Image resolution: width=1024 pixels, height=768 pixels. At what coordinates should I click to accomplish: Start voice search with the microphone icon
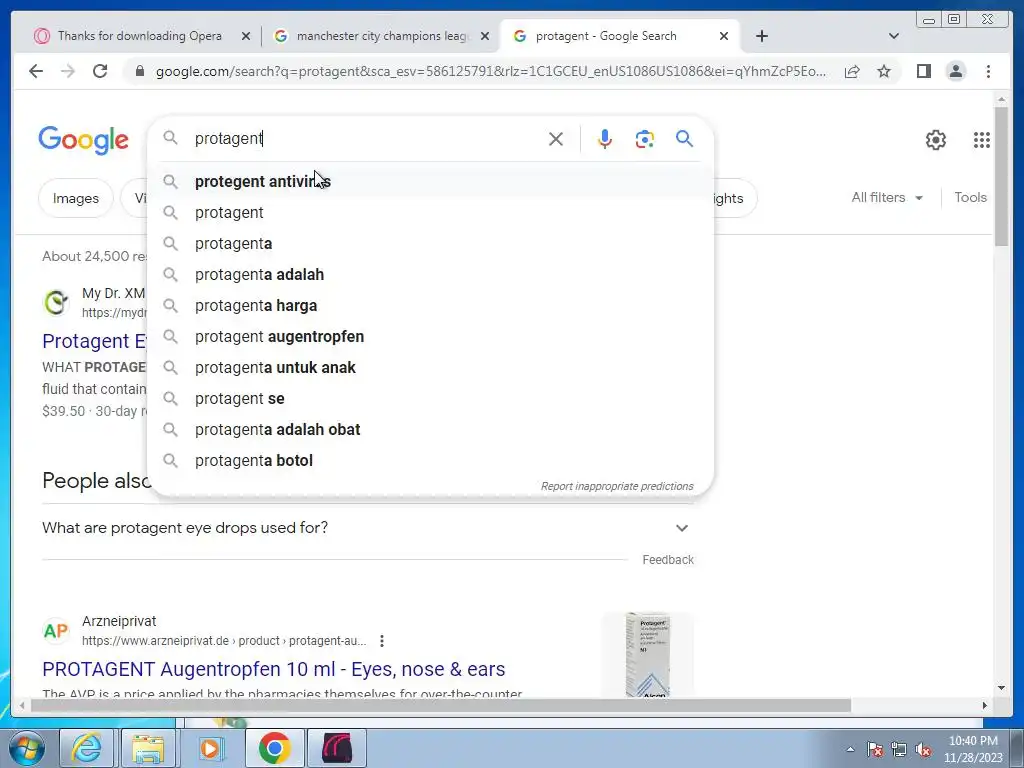(x=605, y=139)
